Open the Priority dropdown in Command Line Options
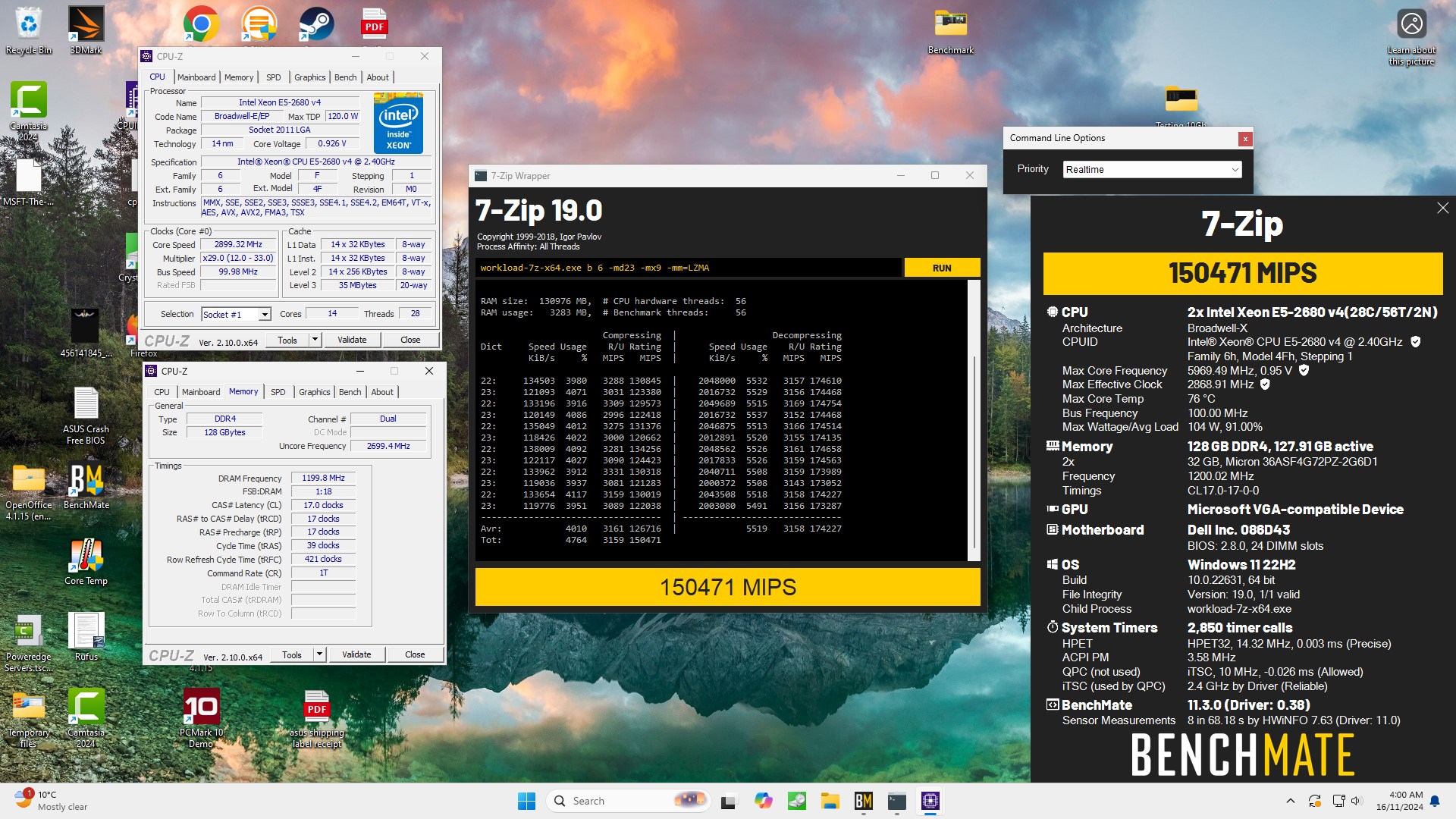 point(1151,169)
